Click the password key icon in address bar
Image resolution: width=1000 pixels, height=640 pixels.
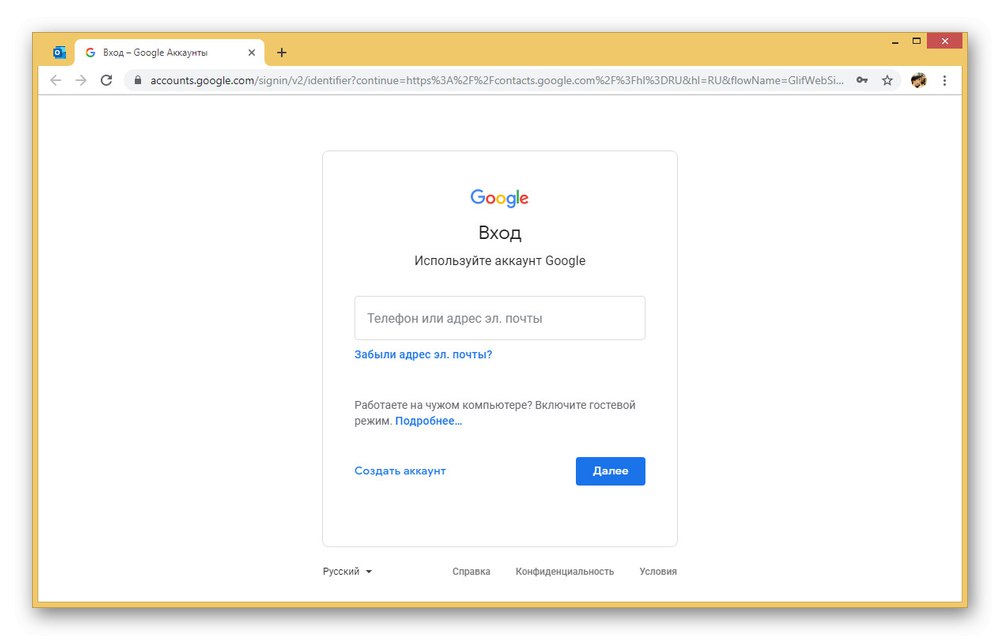[x=862, y=80]
